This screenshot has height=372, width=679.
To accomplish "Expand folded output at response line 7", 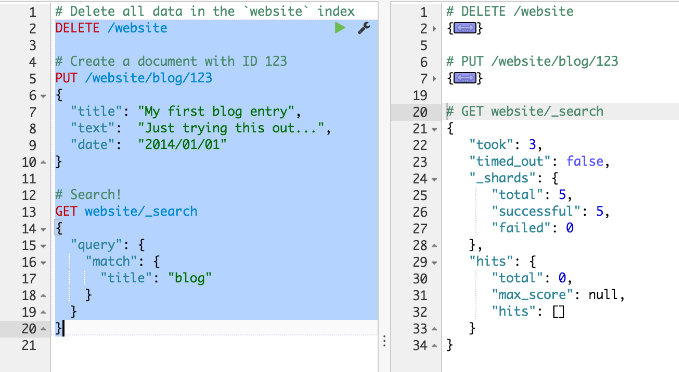I will (x=434, y=79).
